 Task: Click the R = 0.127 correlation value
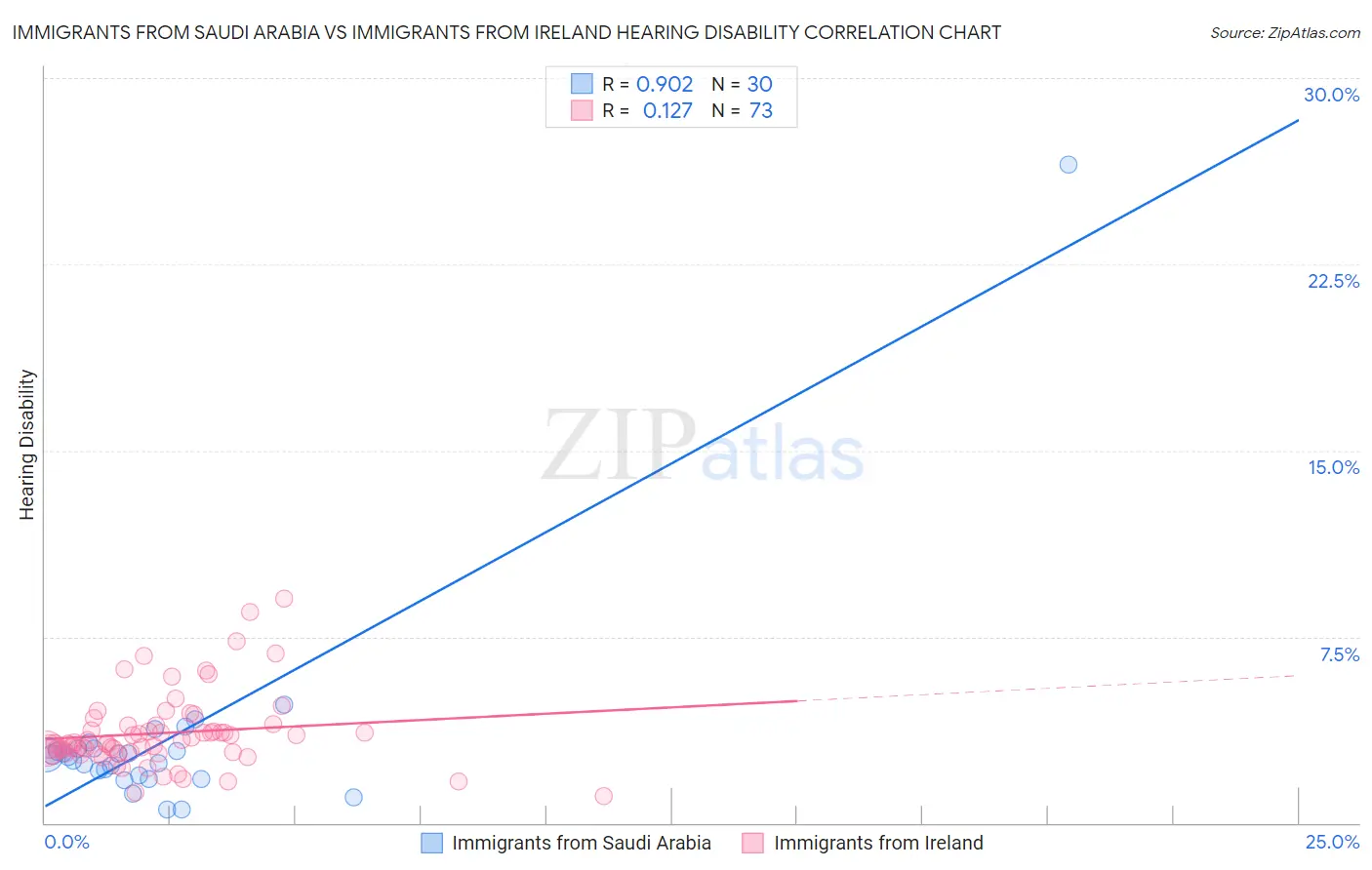[x=647, y=110]
